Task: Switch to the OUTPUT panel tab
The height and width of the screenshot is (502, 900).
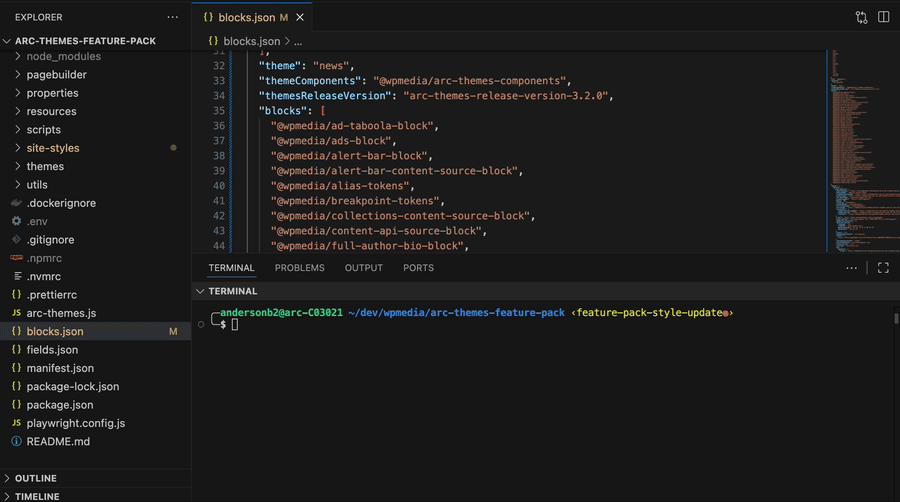Action: pyautogui.click(x=363, y=268)
